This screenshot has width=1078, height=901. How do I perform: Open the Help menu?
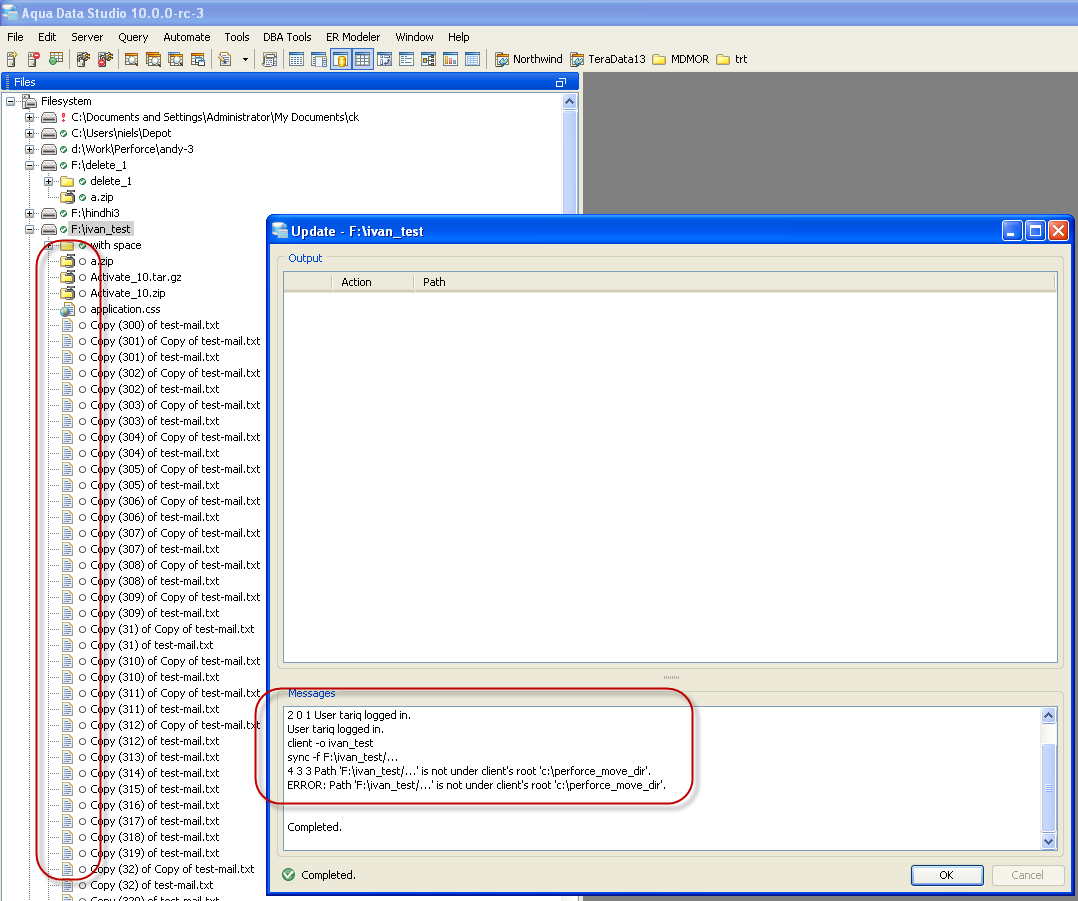point(459,37)
